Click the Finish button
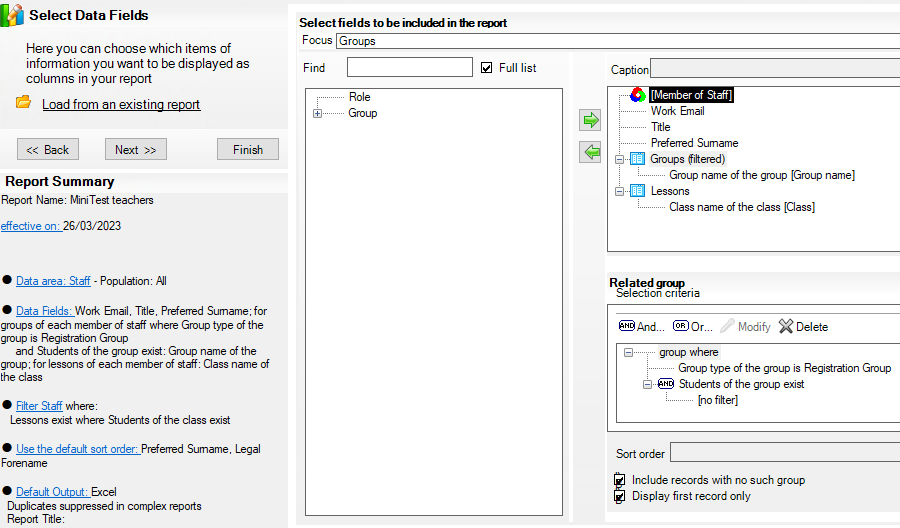 coord(248,149)
